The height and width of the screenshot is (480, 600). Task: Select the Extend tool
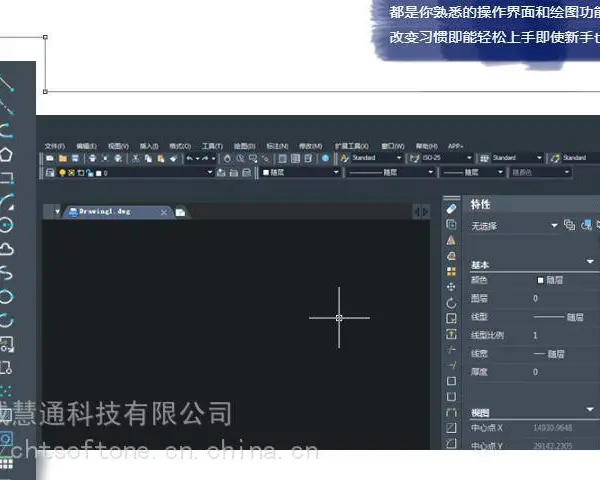[x=452, y=365]
